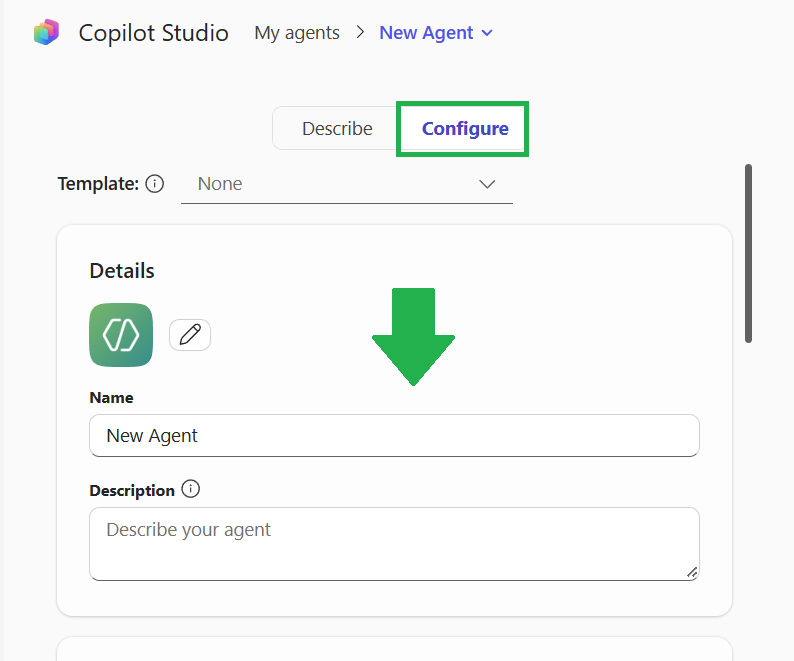Focus the Describe your agent text area
The height and width of the screenshot is (661, 794).
pos(394,544)
